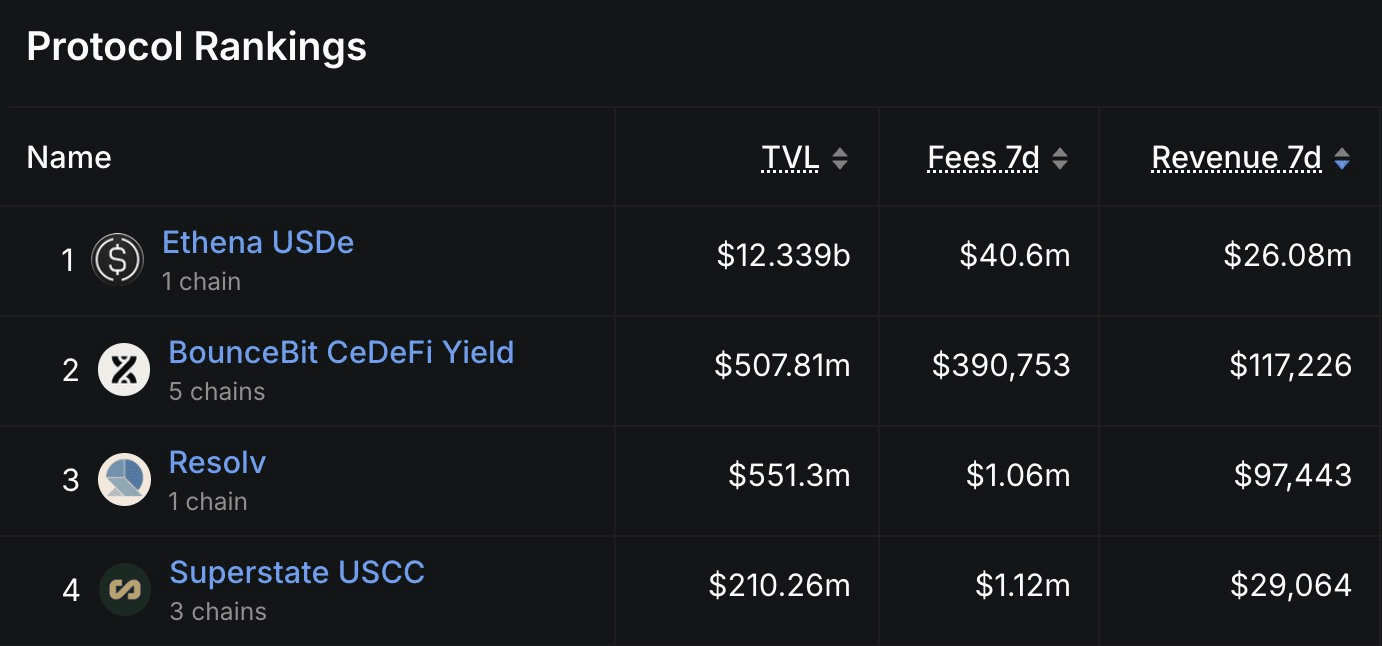
Task: Click the Resolv protocol logo icon
Action: coord(124,480)
